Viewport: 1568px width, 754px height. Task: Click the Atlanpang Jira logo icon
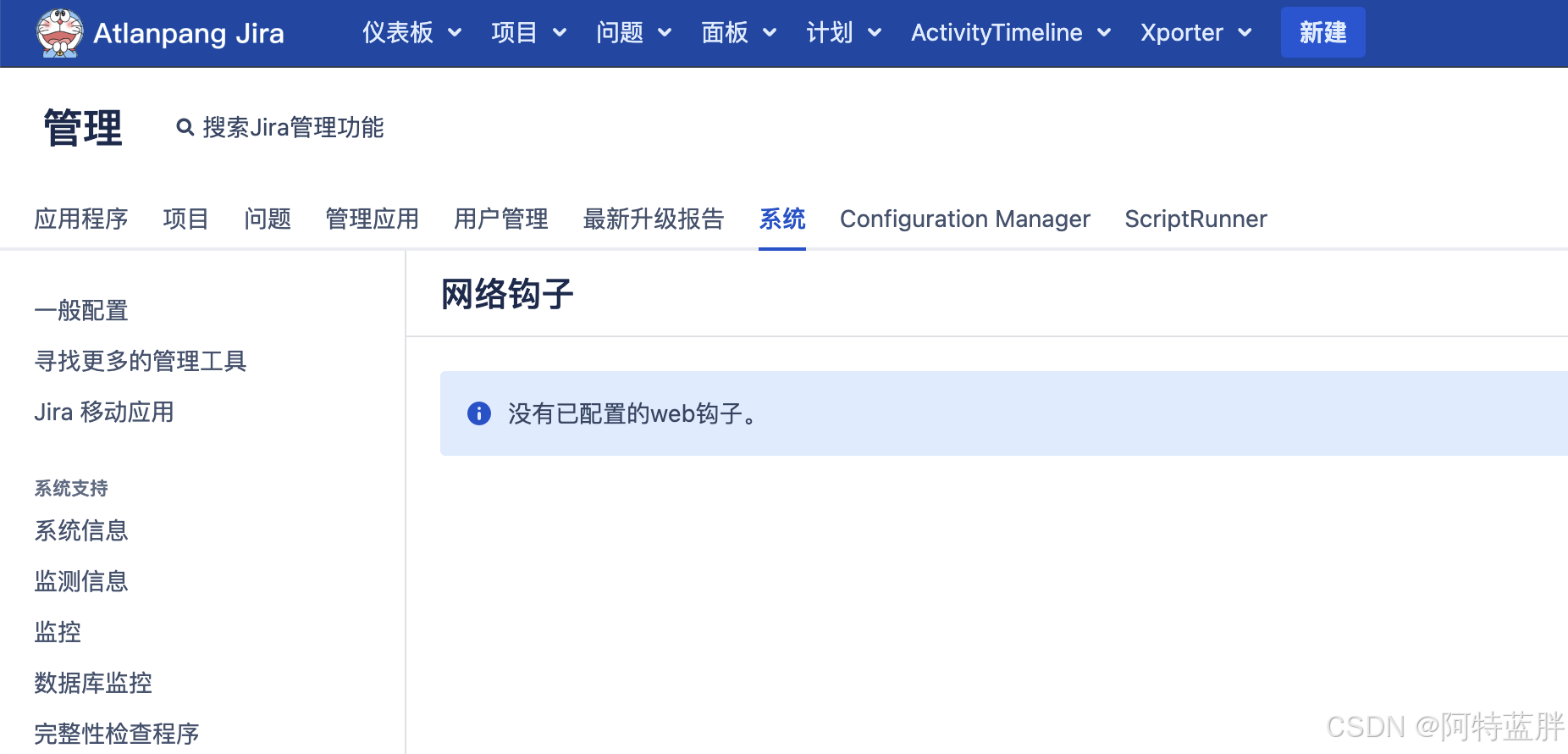pyautogui.click(x=59, y=33)
